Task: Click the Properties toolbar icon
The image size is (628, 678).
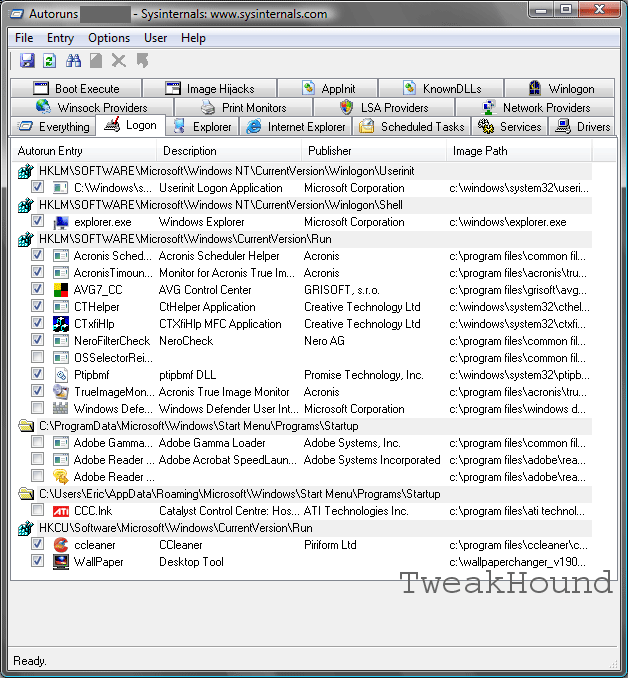Action: tap(96, 61)
